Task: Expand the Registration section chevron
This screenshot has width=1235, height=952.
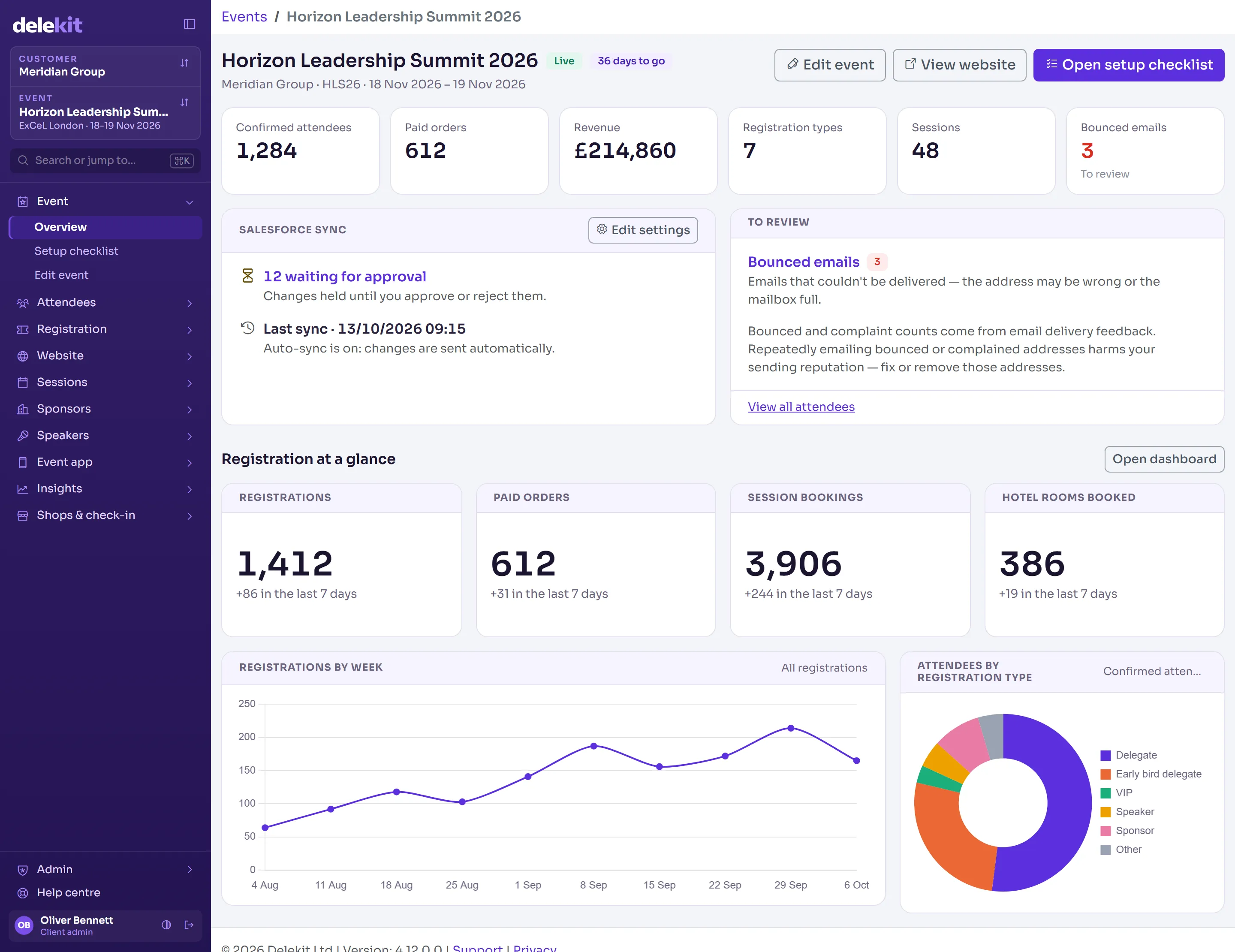Action: [190, 330]
